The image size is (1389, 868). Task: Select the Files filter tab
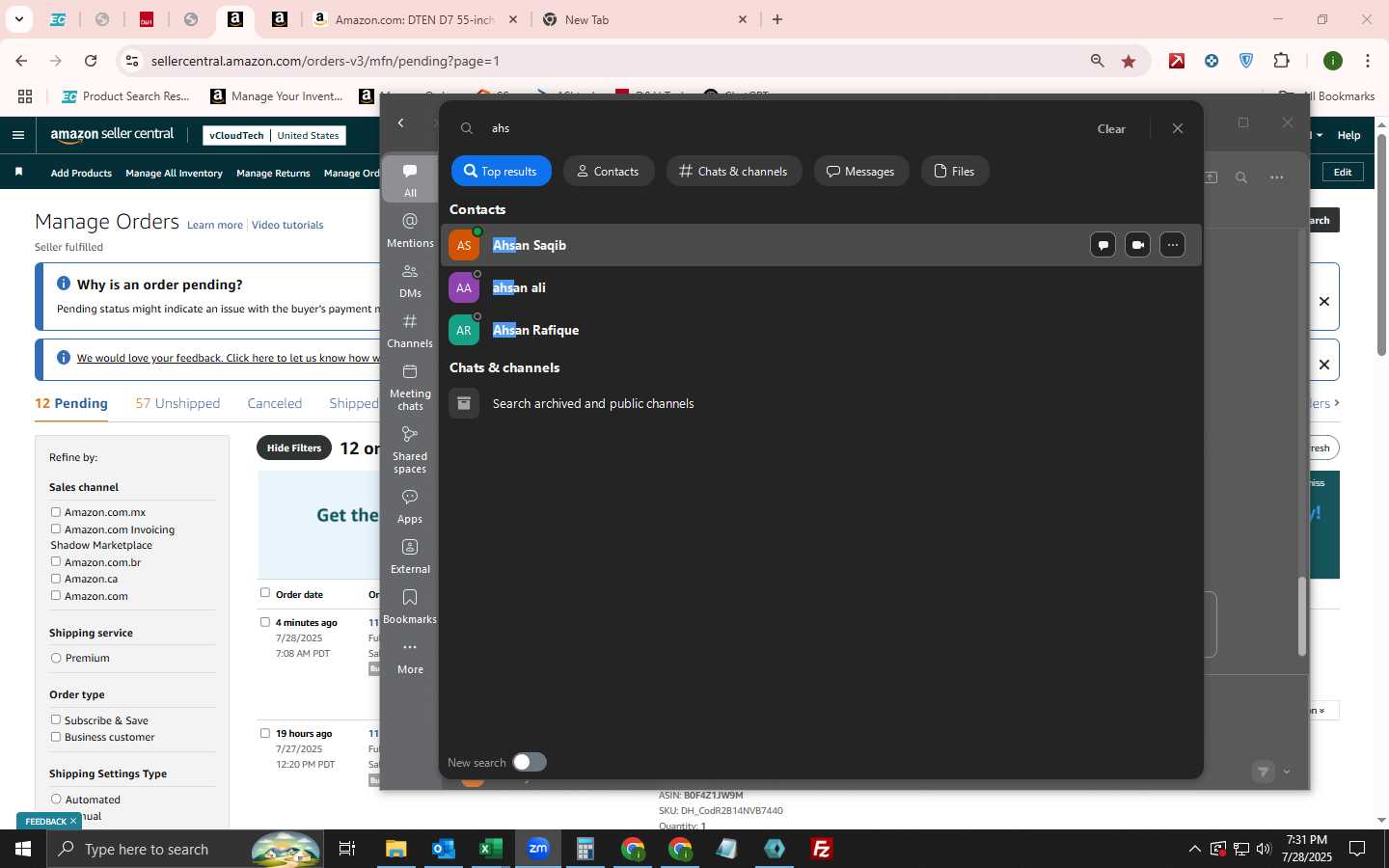click(x=954, y=172)
